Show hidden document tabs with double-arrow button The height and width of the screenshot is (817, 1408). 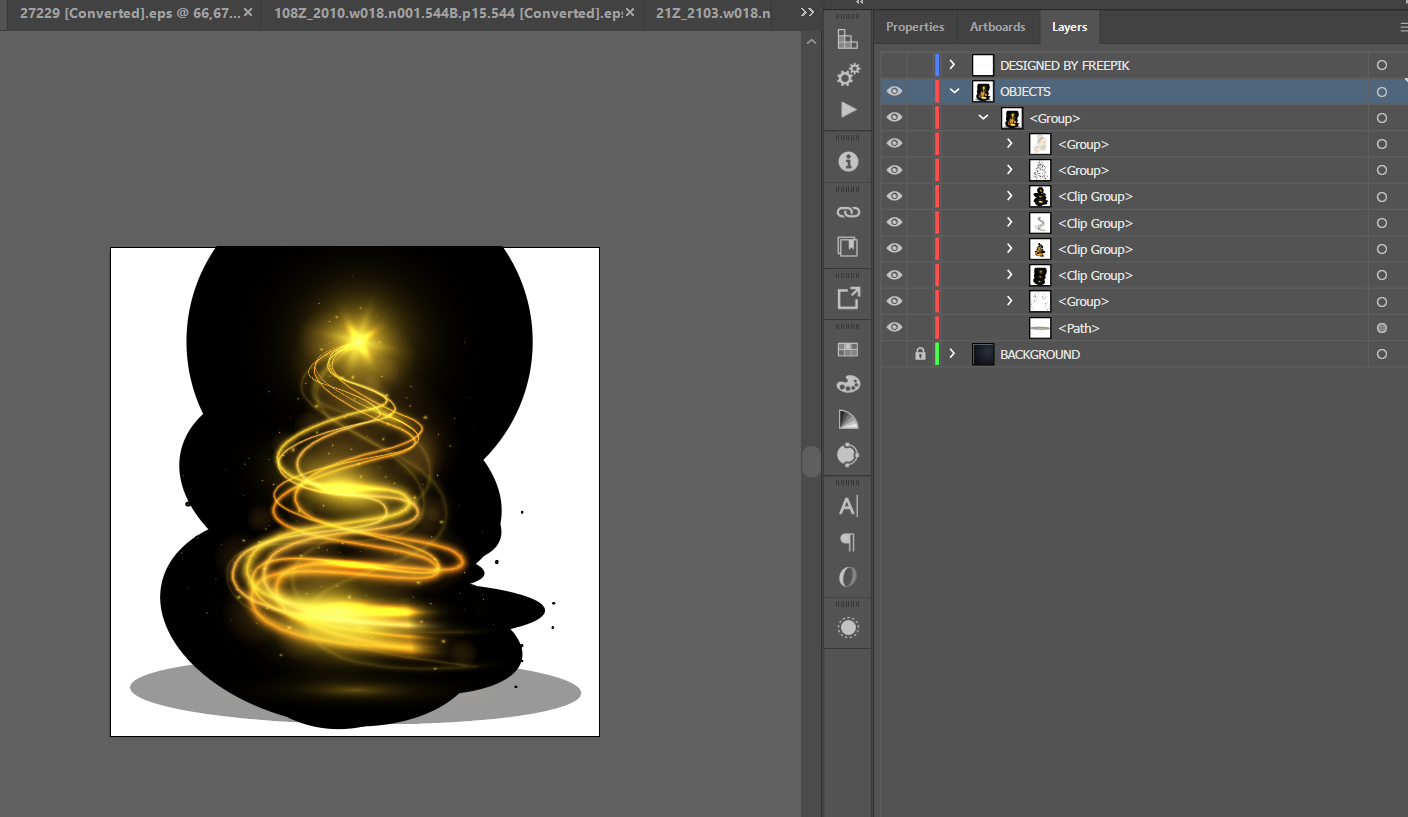pyautogui.click(x=808, y=13)
